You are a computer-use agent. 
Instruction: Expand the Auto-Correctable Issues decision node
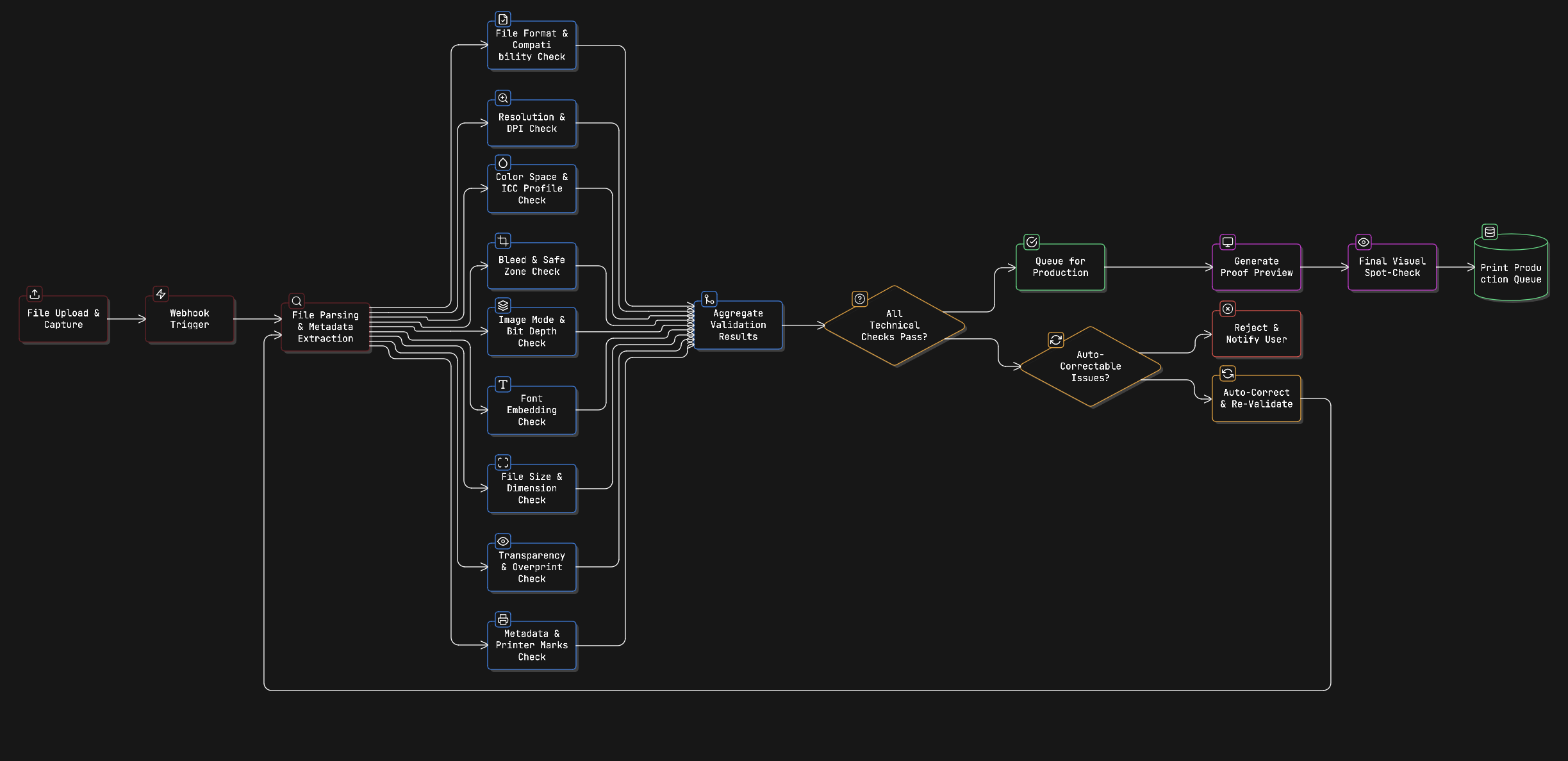pyautogui.click(x=1090, y=366)
